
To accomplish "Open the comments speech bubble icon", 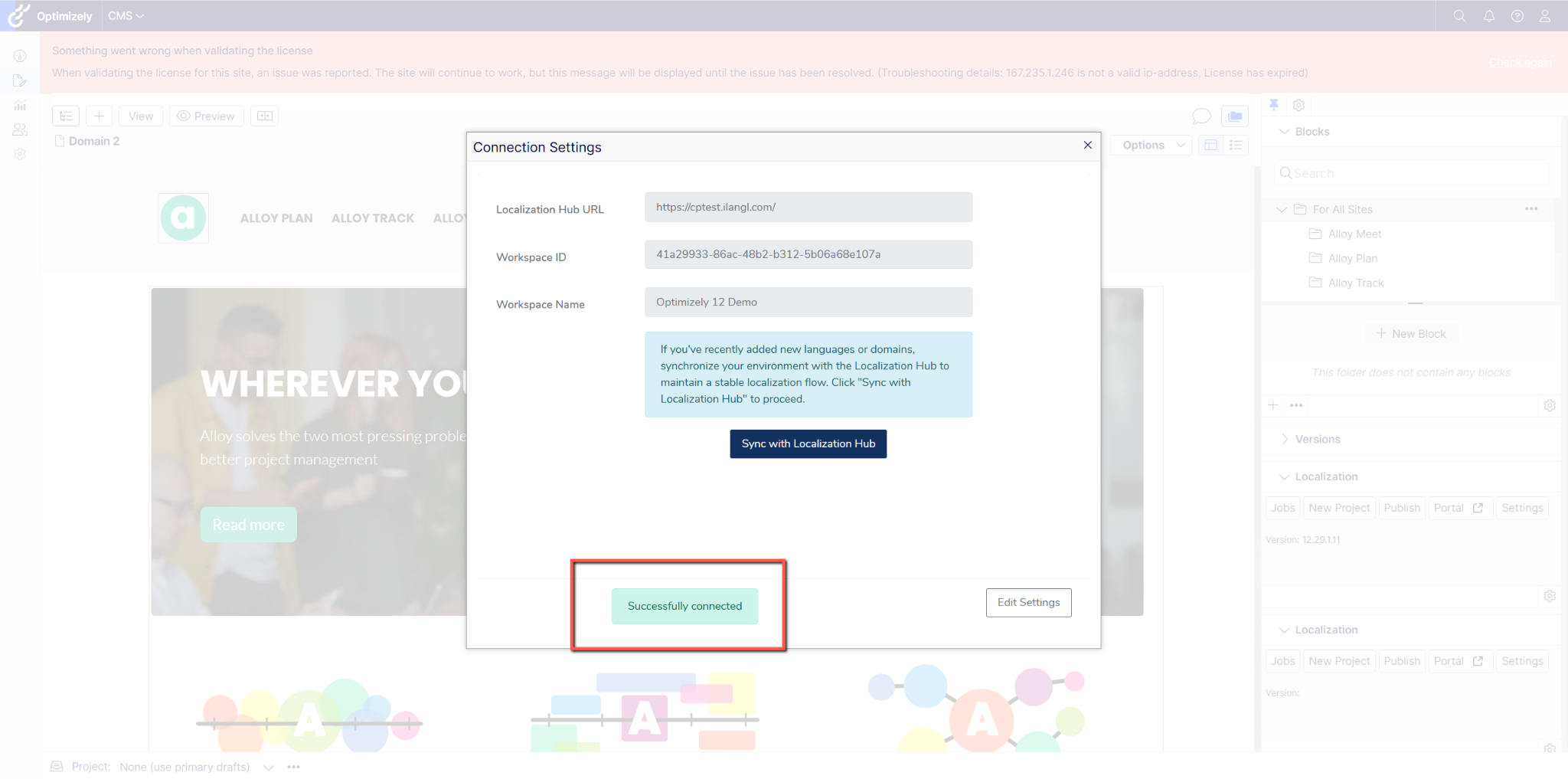I will (1201, 116).
